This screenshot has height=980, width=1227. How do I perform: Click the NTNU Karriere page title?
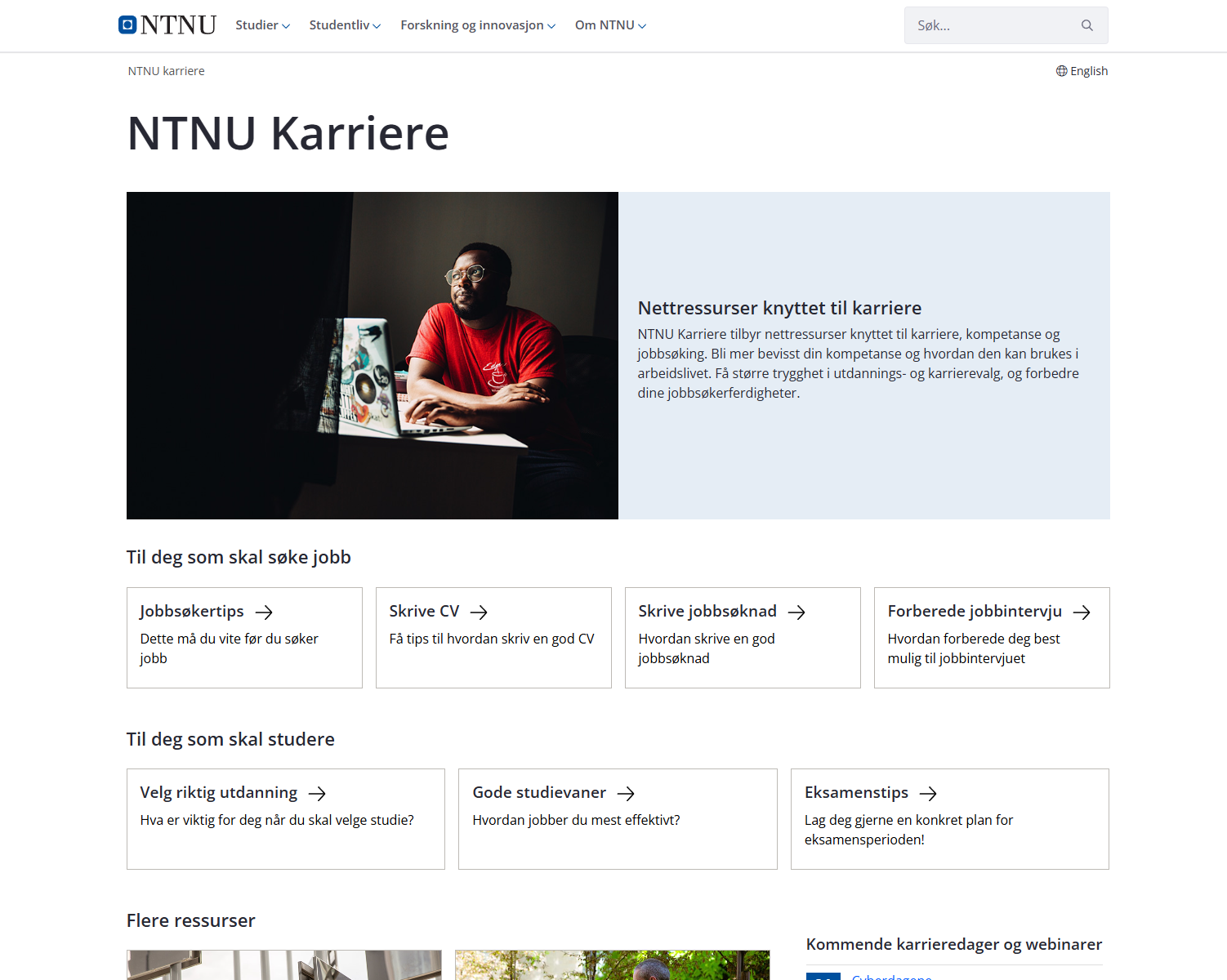click(288, 133)
